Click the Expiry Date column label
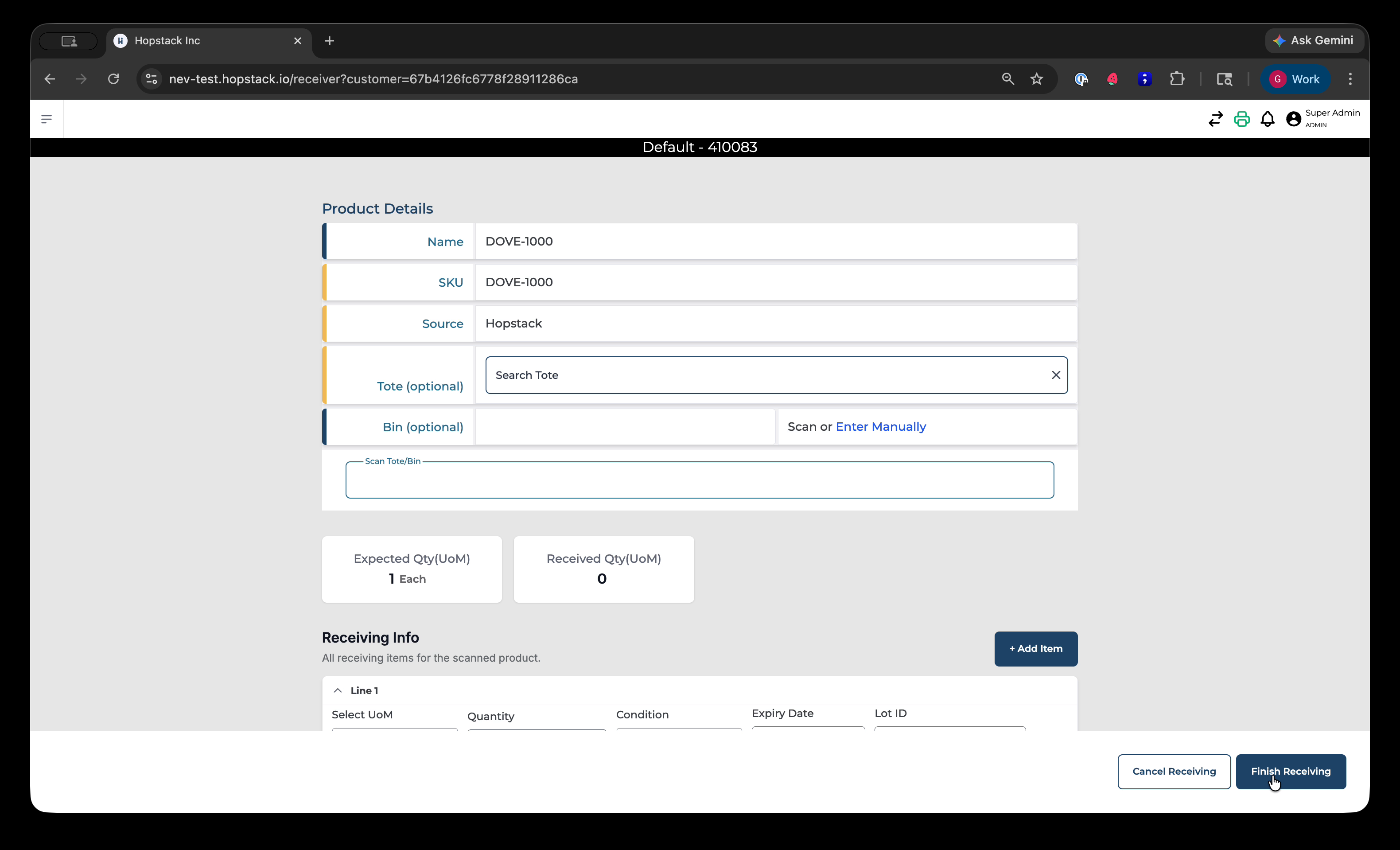Image resolution: width=1400 pixels, height=850 pixels. tap(782, 714)
